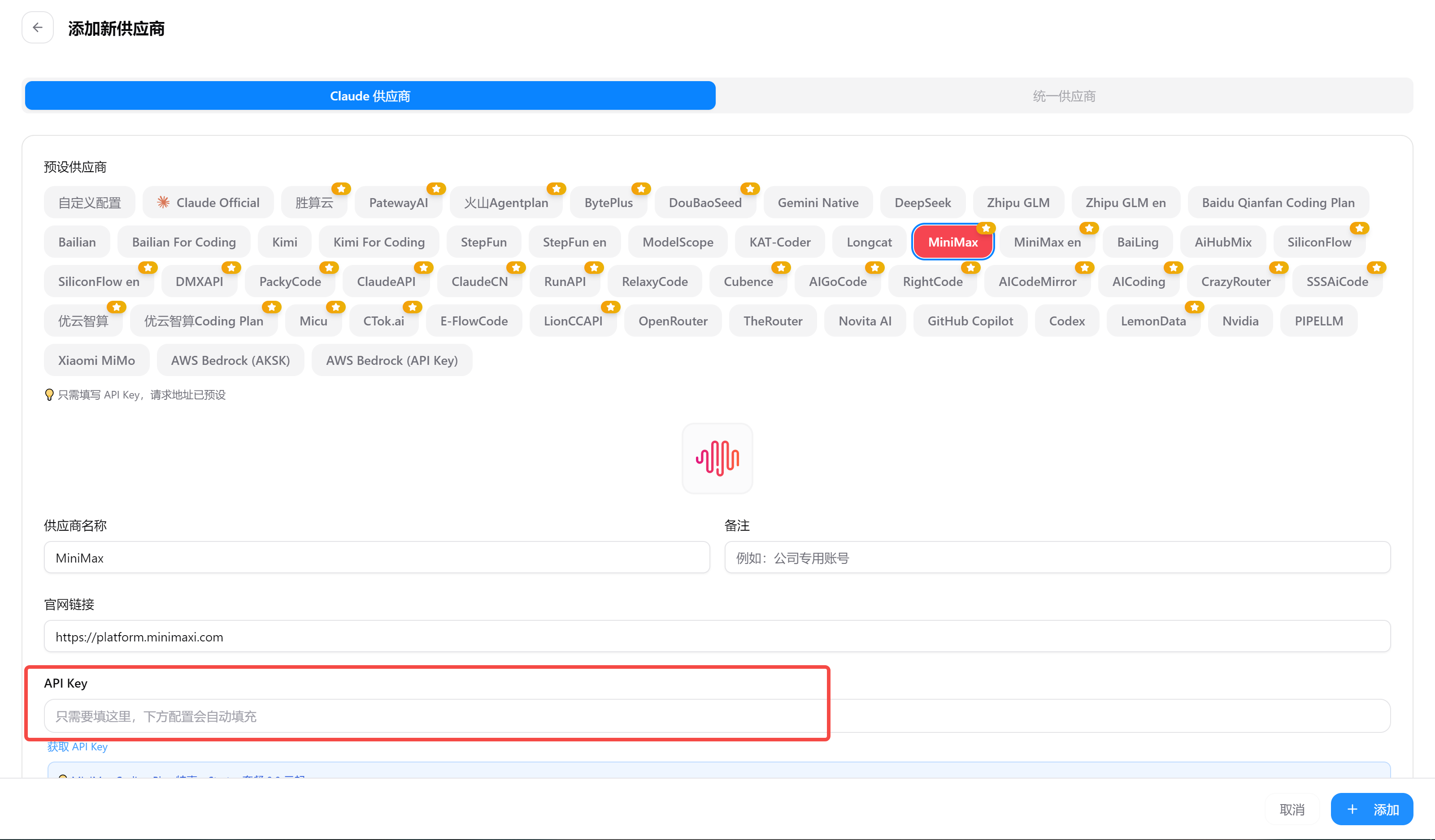Switch to the 统一供应商 tab
This screenshot has width=1435, height=840.
[1064, 95]
